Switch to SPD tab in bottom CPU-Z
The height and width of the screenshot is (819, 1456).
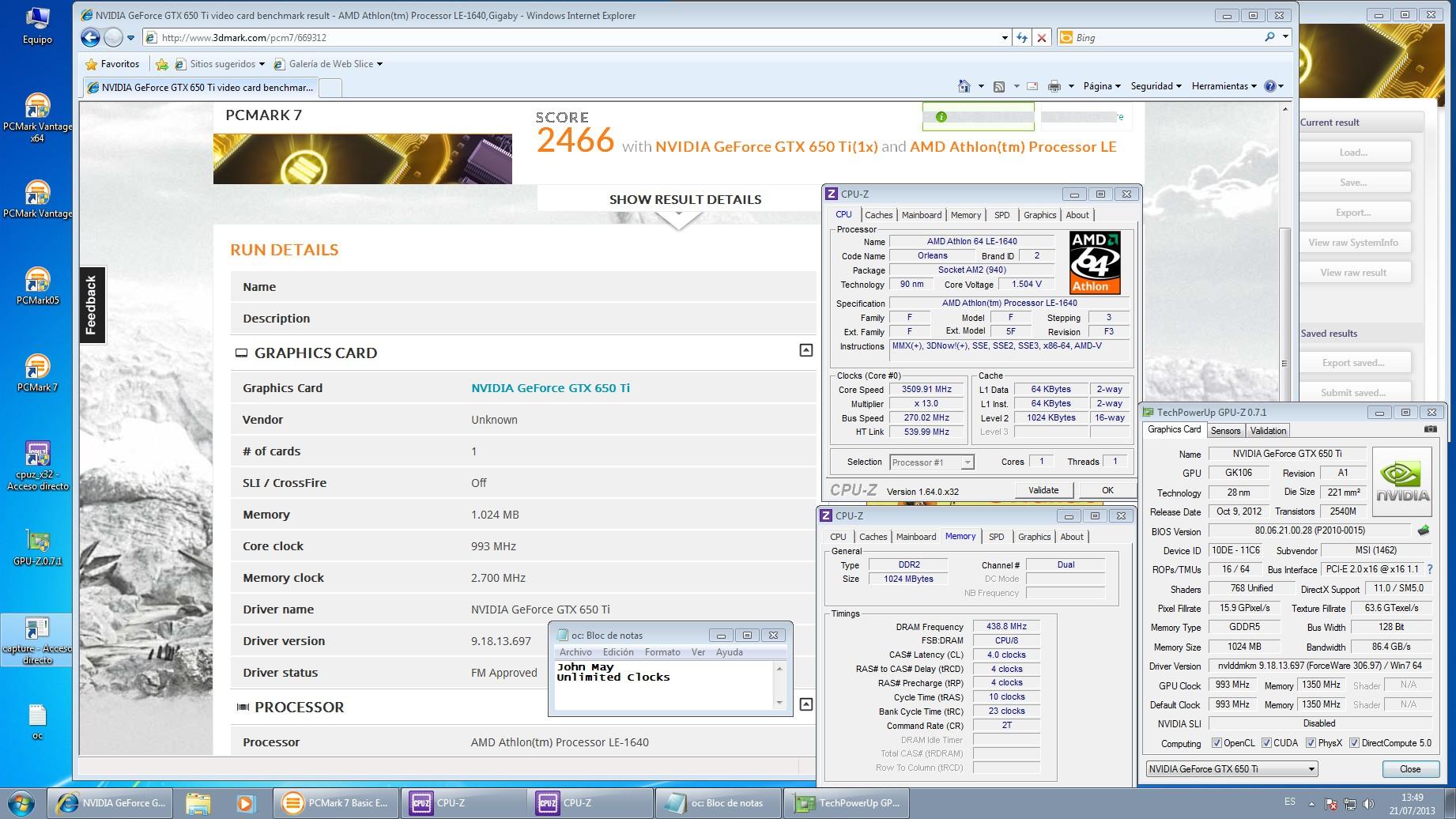996,537
